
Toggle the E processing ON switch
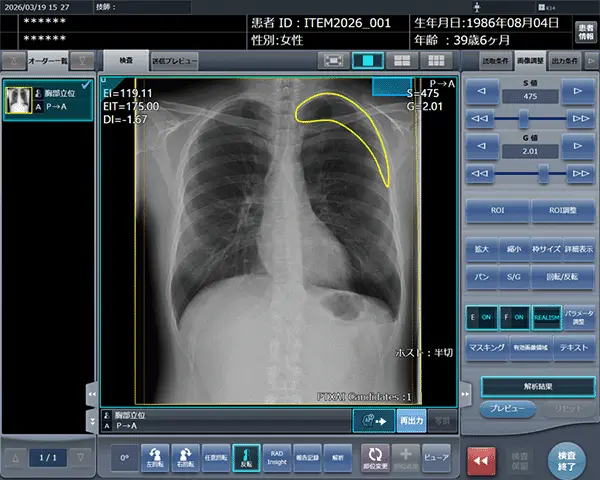tap(483, 315)
